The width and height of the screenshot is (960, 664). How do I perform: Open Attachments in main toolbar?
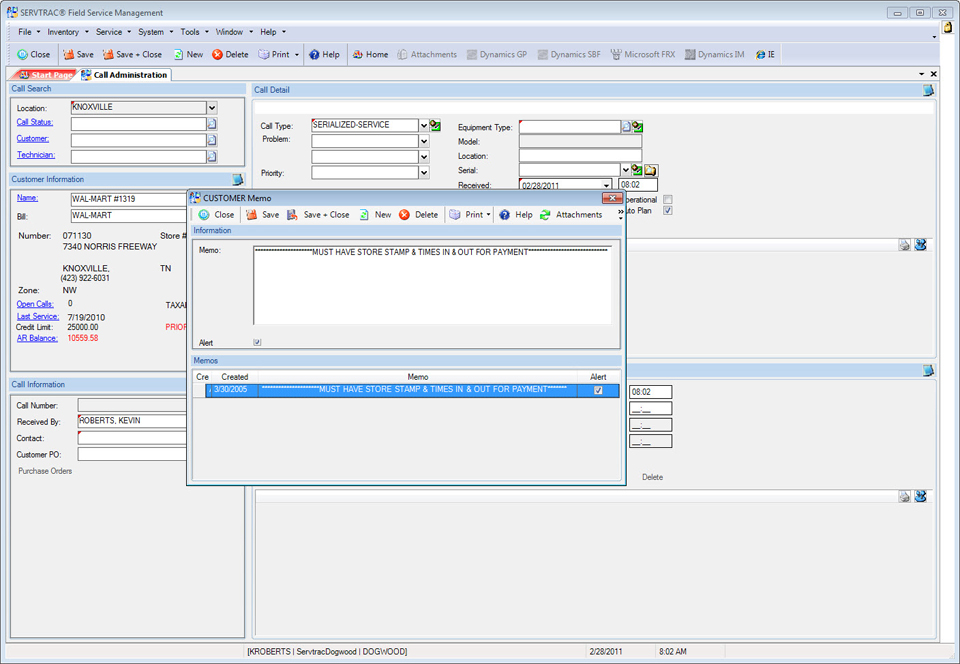coord(427,54)
